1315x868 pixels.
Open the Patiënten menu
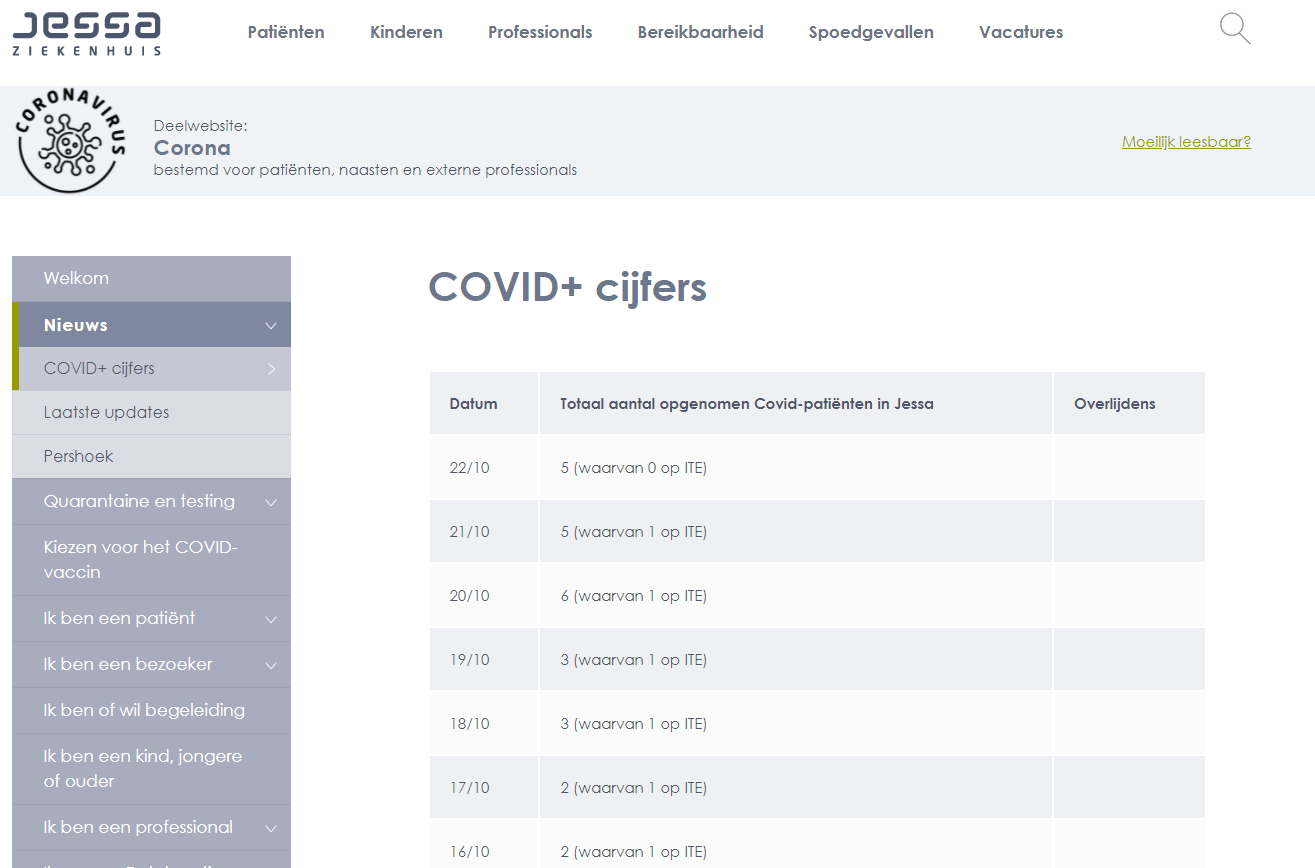click(x=286, y=32)
